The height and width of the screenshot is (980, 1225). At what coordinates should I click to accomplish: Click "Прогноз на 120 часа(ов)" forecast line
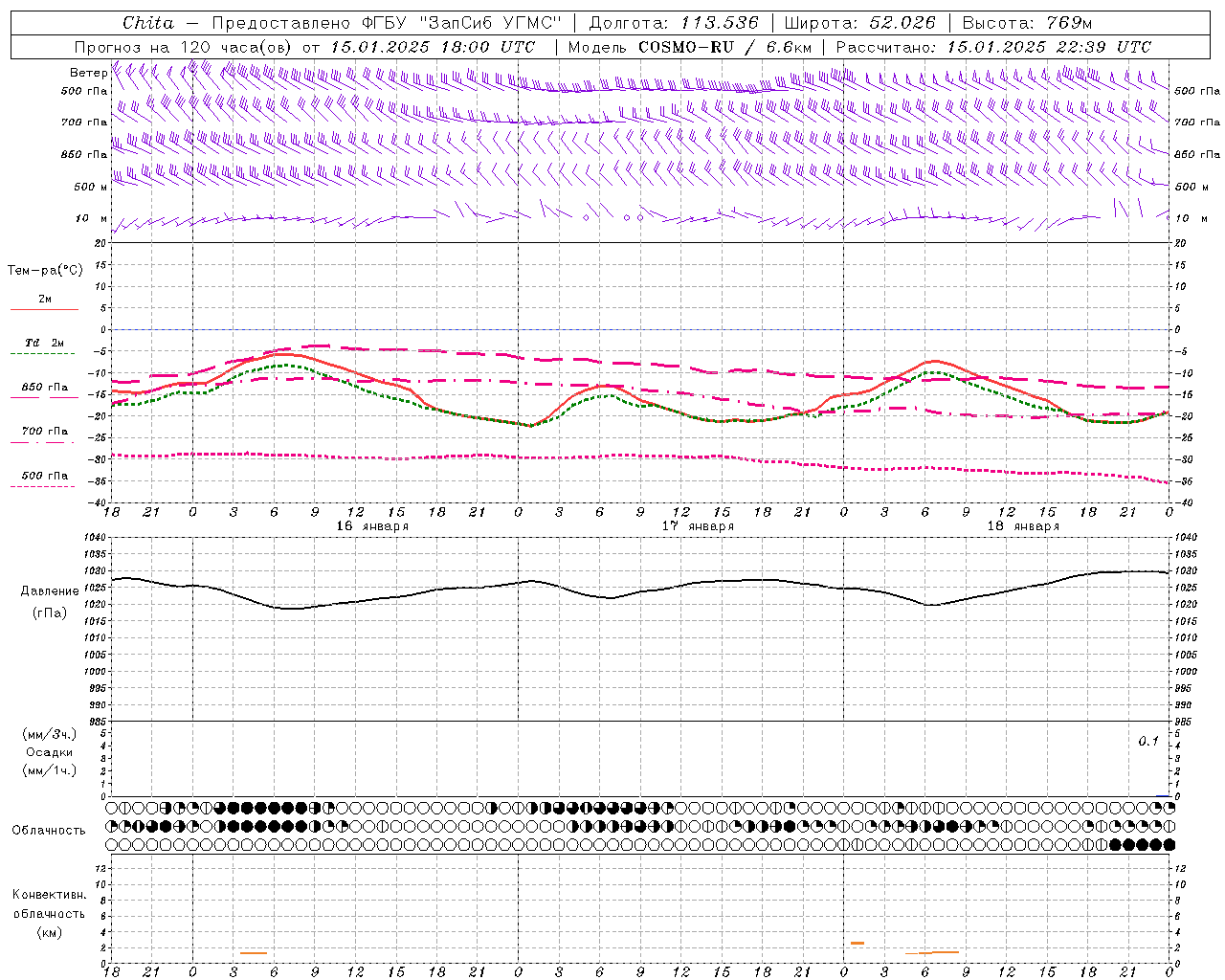[184, 47]
